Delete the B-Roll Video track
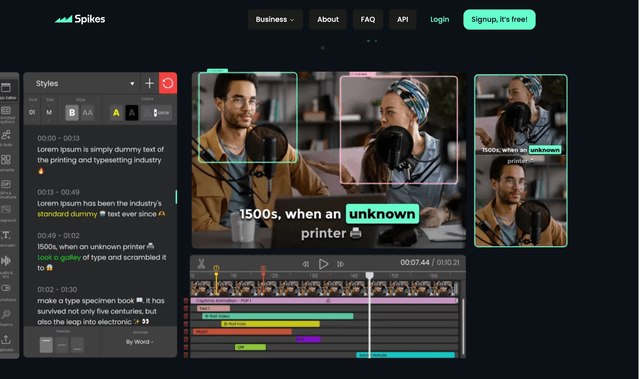This screenshot has width=640, height=379. pos(186,316)
